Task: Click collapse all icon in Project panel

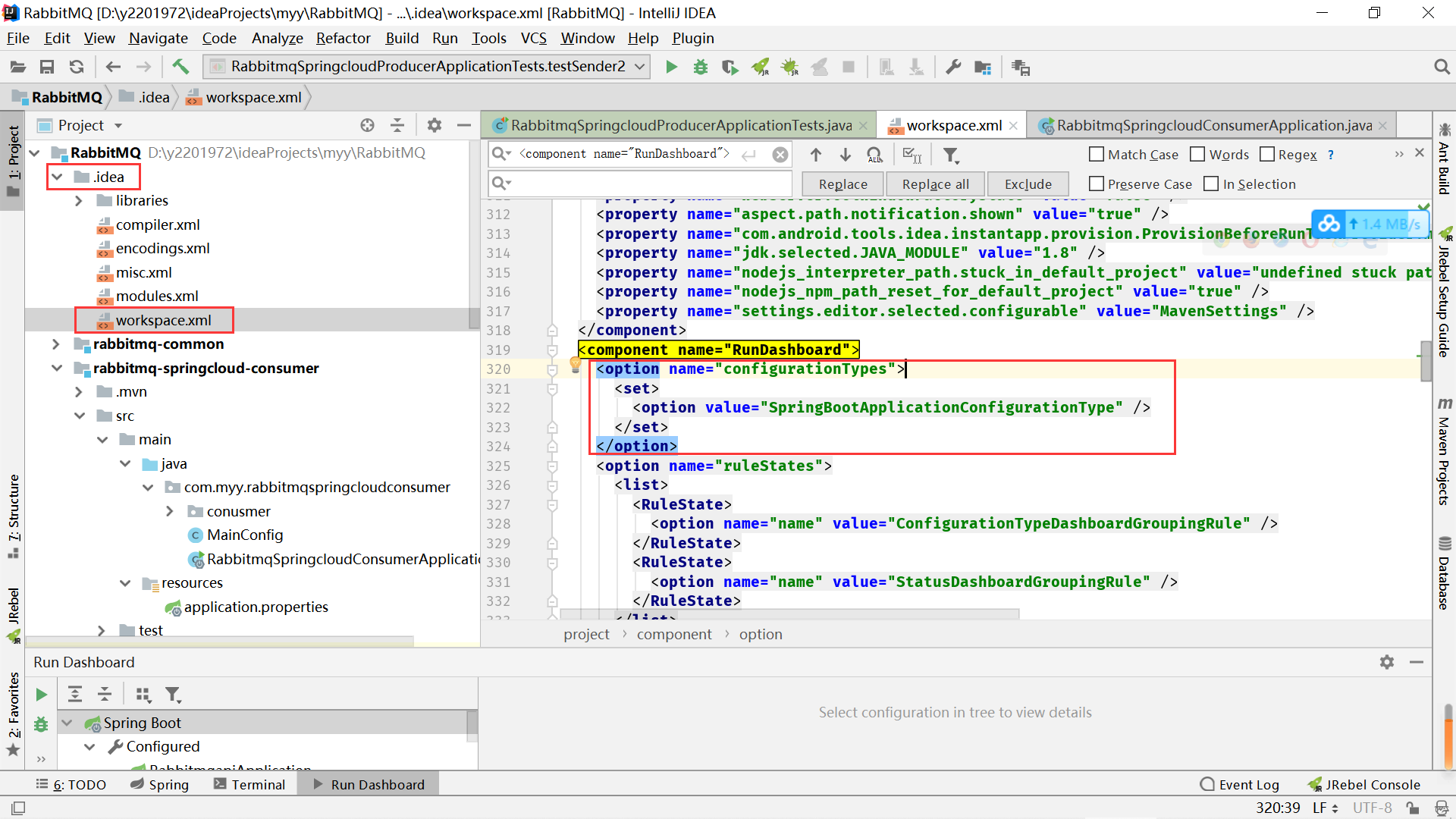Action: [x=397, y=125]
